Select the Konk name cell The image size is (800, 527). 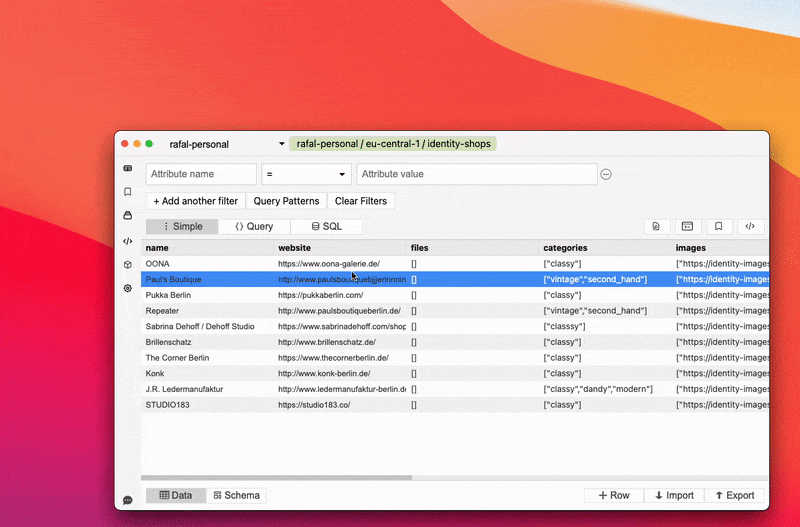click(207, 373)
